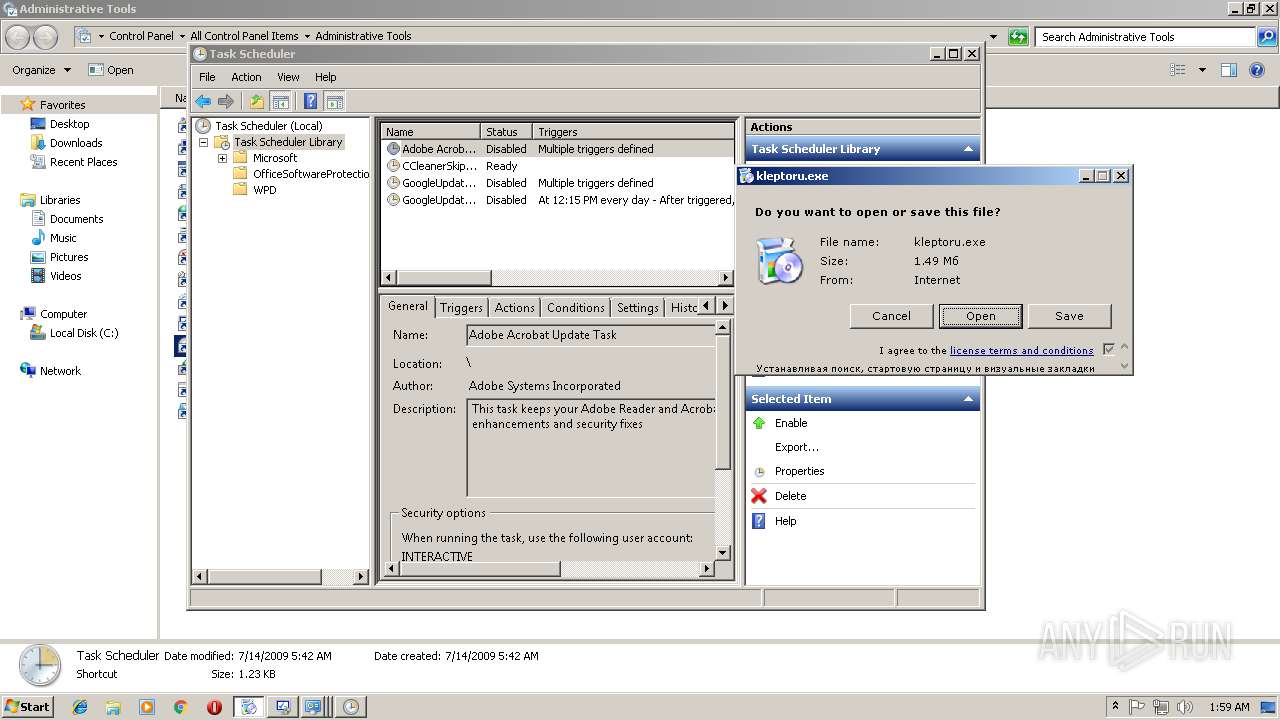Click the Action Center flag in system tray
This screenshot has height=720, width=1280.
pos(1137,707)
